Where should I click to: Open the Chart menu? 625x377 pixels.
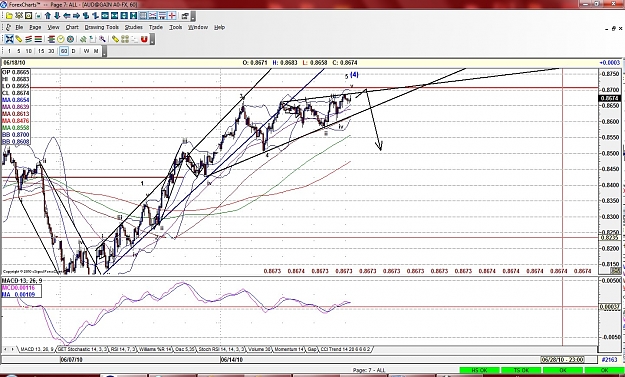(72, 27)
